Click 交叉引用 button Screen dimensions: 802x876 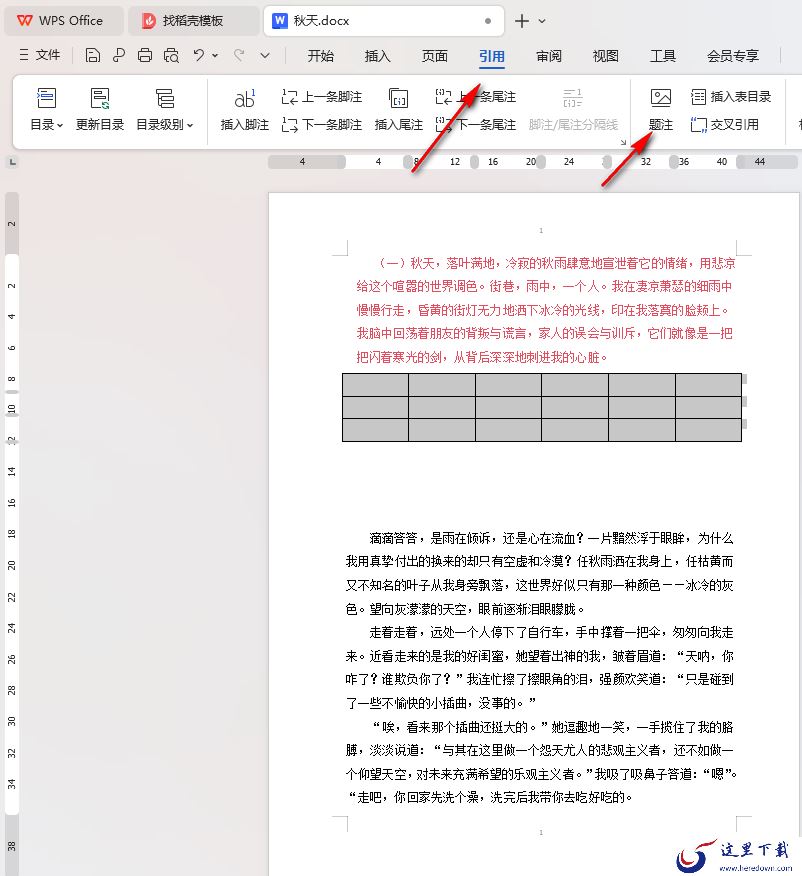[x=724, y=124]
